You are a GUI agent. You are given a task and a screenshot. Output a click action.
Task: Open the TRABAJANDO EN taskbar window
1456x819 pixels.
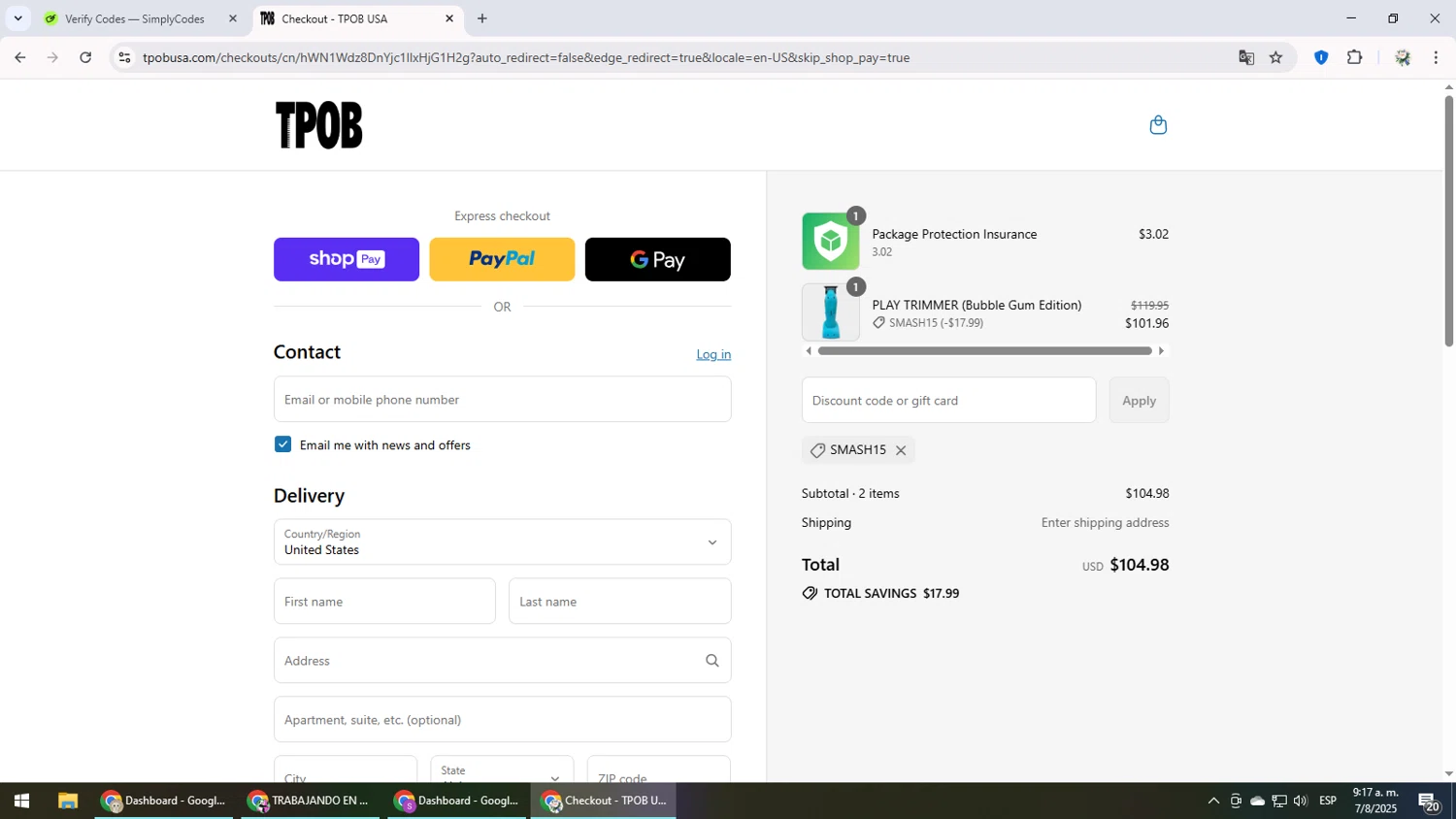pyautogui.click(x=309, y=801)
